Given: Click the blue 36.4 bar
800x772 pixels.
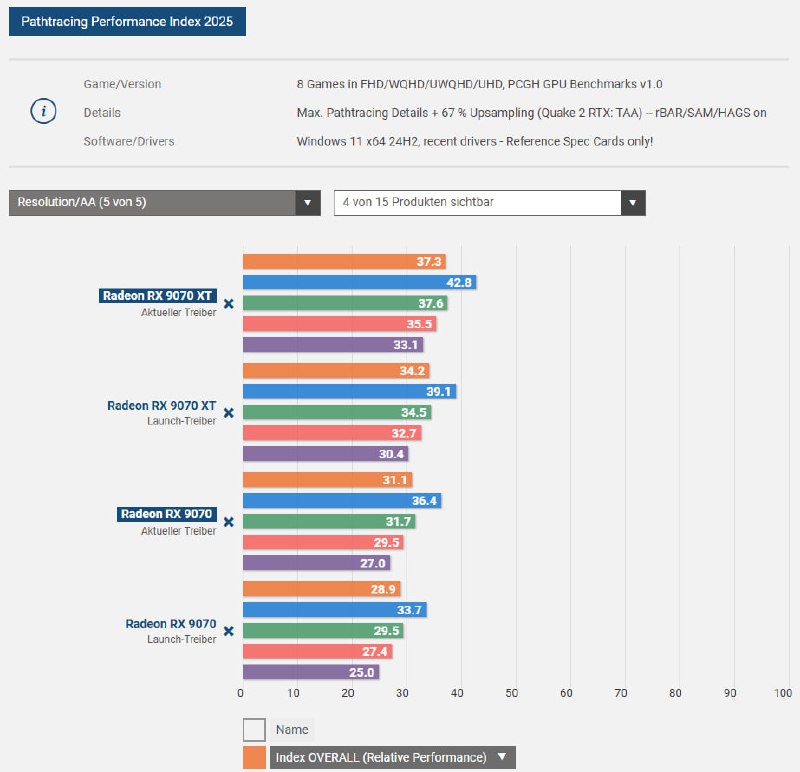Looking at the screenshot, I should pyautogui.click(x=342, y=501).
